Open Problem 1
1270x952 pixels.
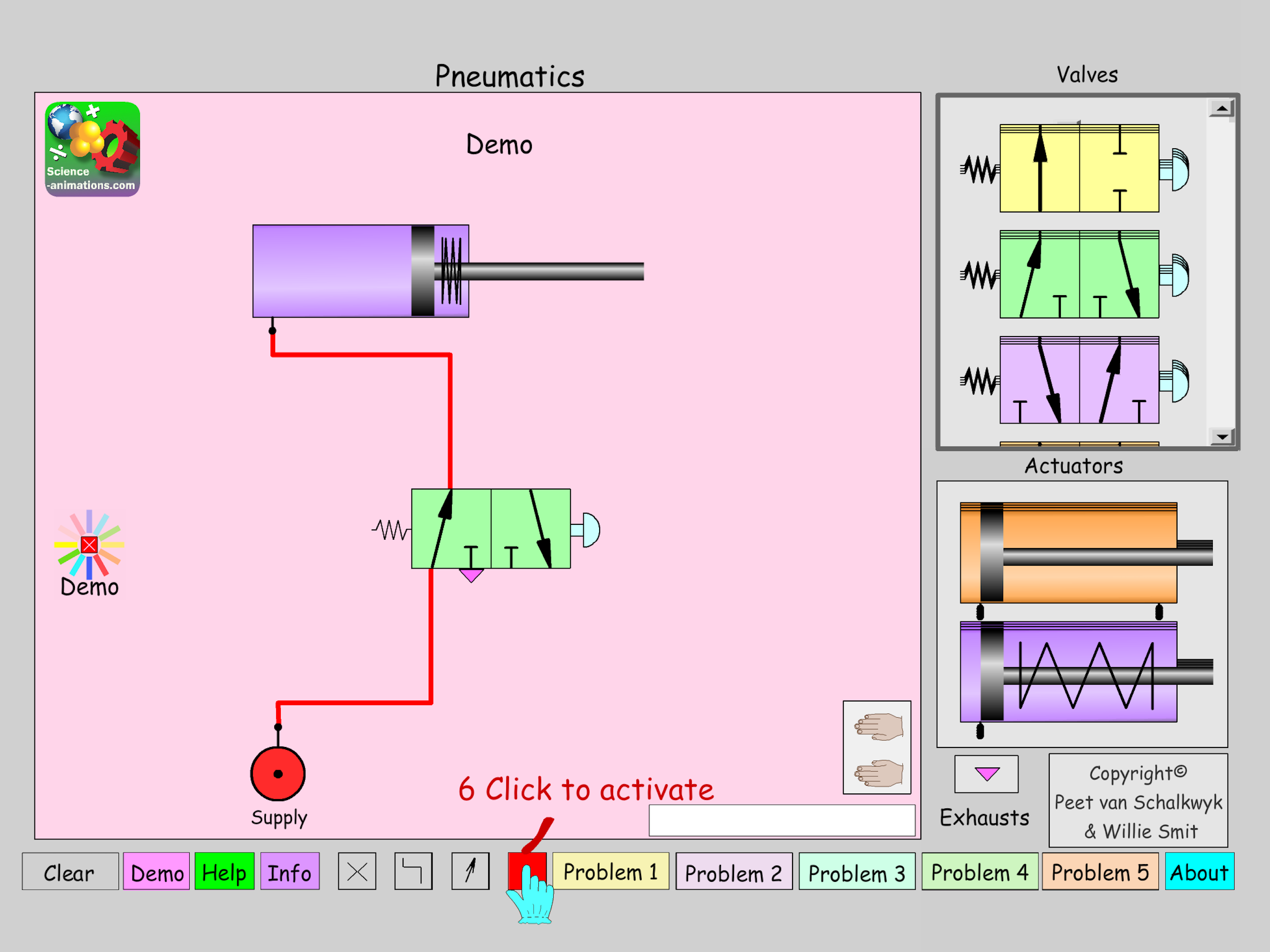click(610, 872)
